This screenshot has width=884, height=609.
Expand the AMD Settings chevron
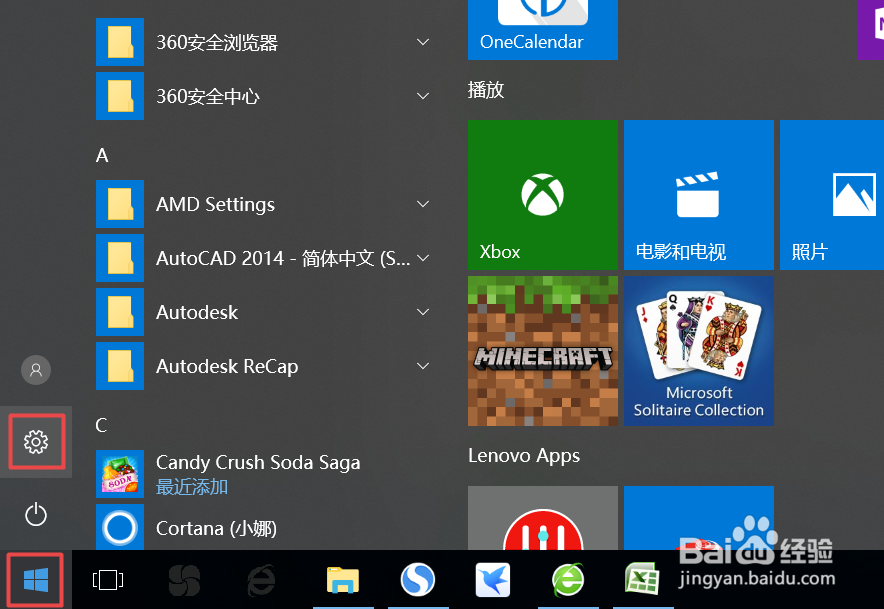tap(423, 204)
